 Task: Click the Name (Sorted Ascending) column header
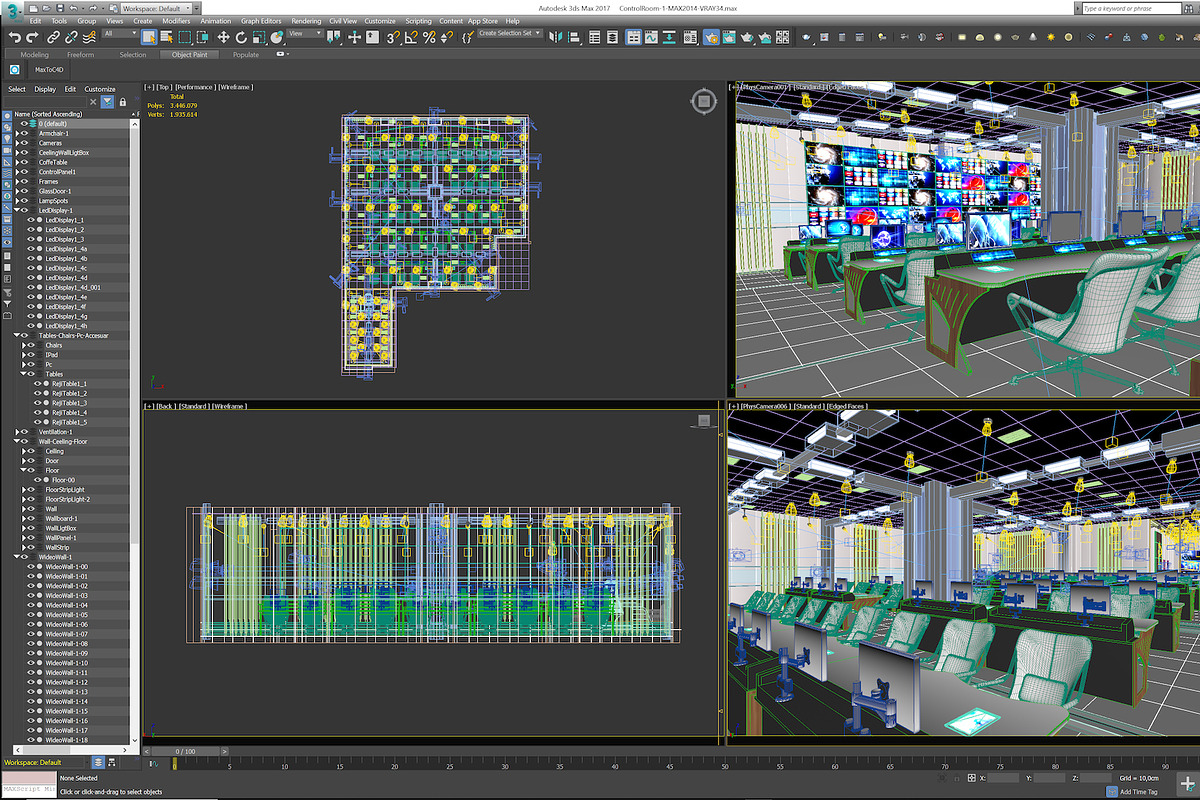tap(49, 113)
